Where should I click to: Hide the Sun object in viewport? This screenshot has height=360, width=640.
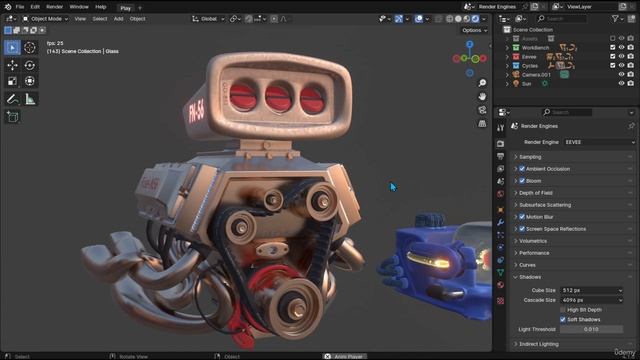[x=621, y=83]
